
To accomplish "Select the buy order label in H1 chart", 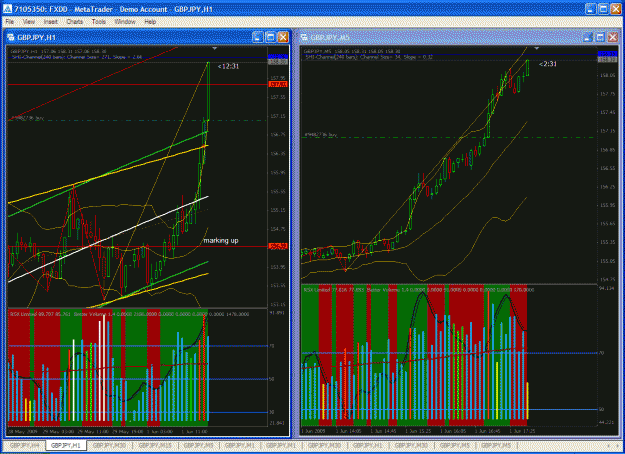I will [x=26, y=118].
